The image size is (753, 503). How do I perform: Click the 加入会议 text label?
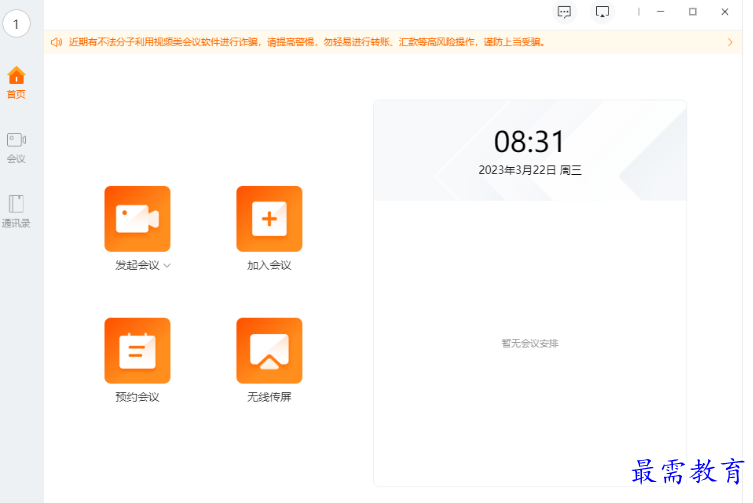click(x=269, y=265)
